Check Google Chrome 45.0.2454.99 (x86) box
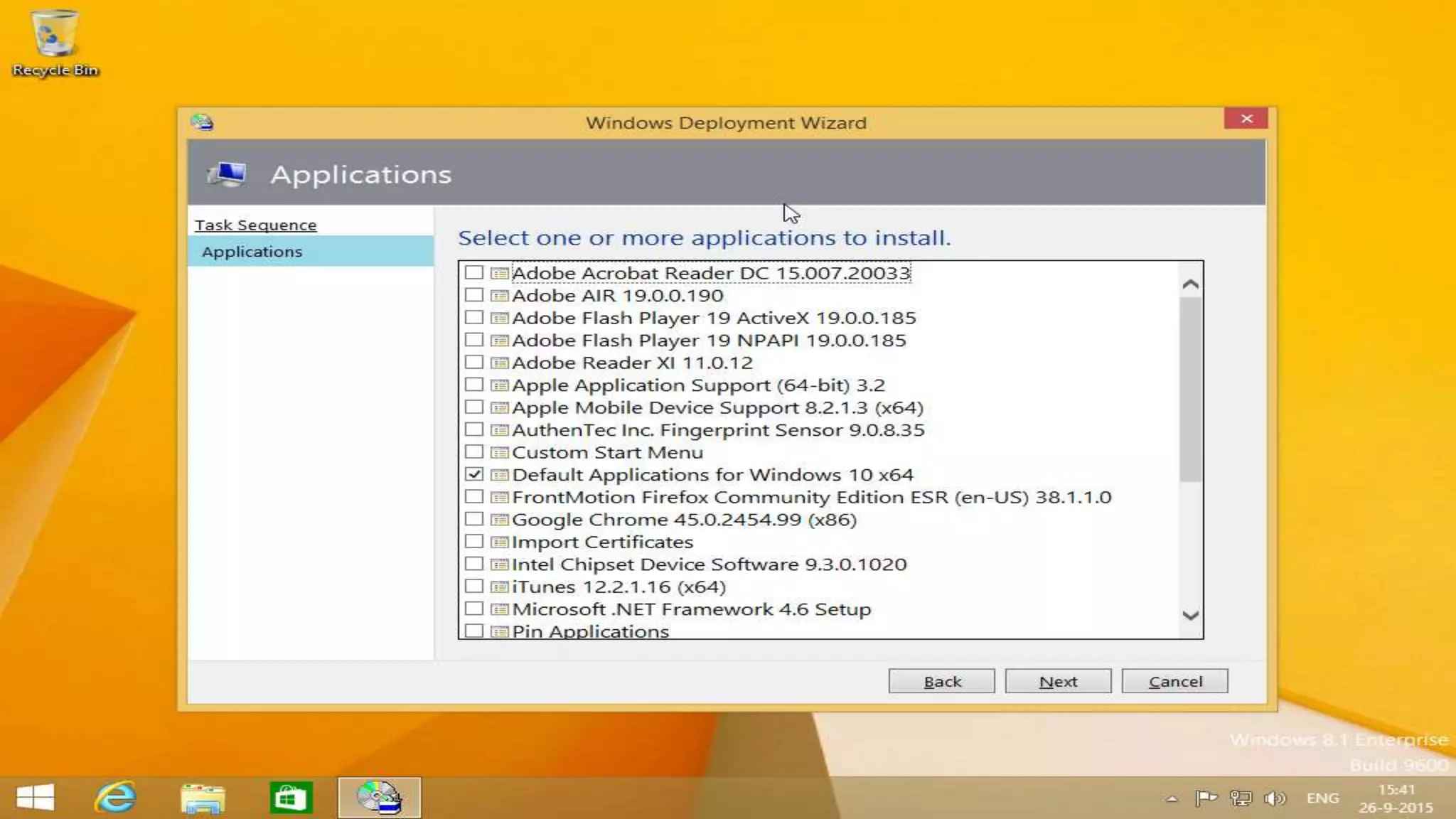The image size is (1456, 819). [474, 520]
